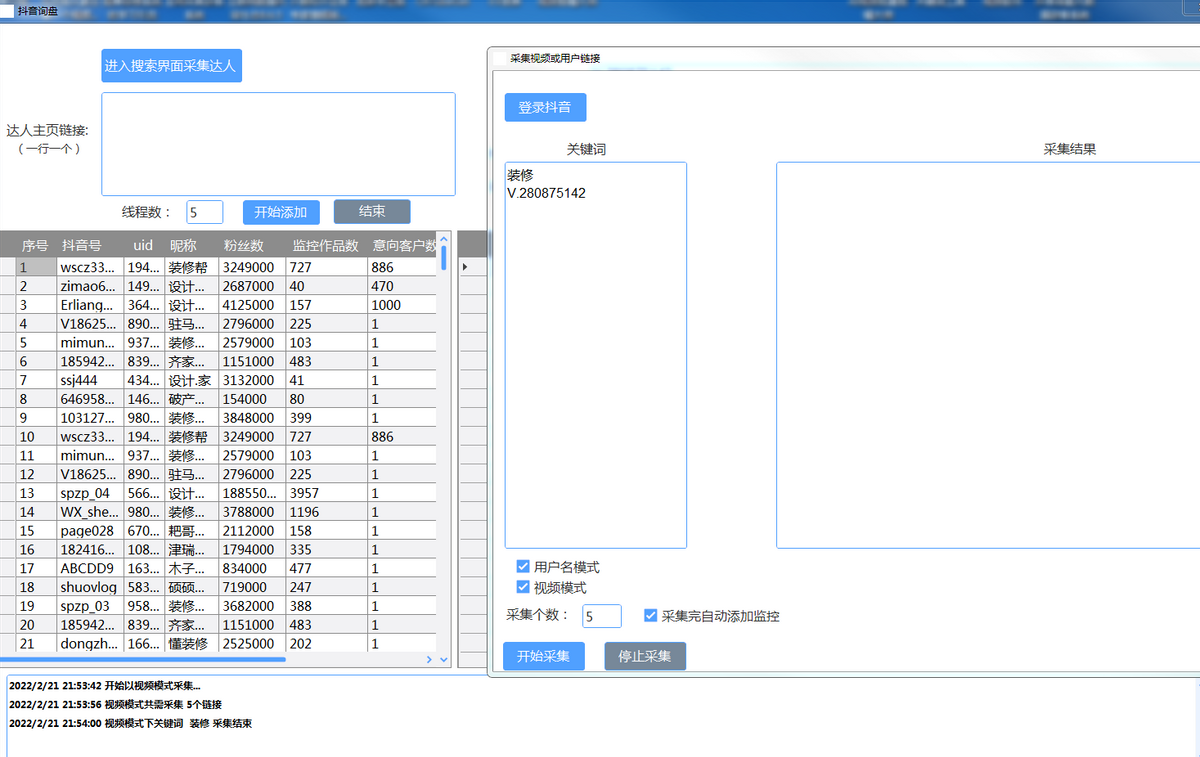Select the ssj444 cell
The width and height of the screenshot is (1200, 757).
click(90, 380)
